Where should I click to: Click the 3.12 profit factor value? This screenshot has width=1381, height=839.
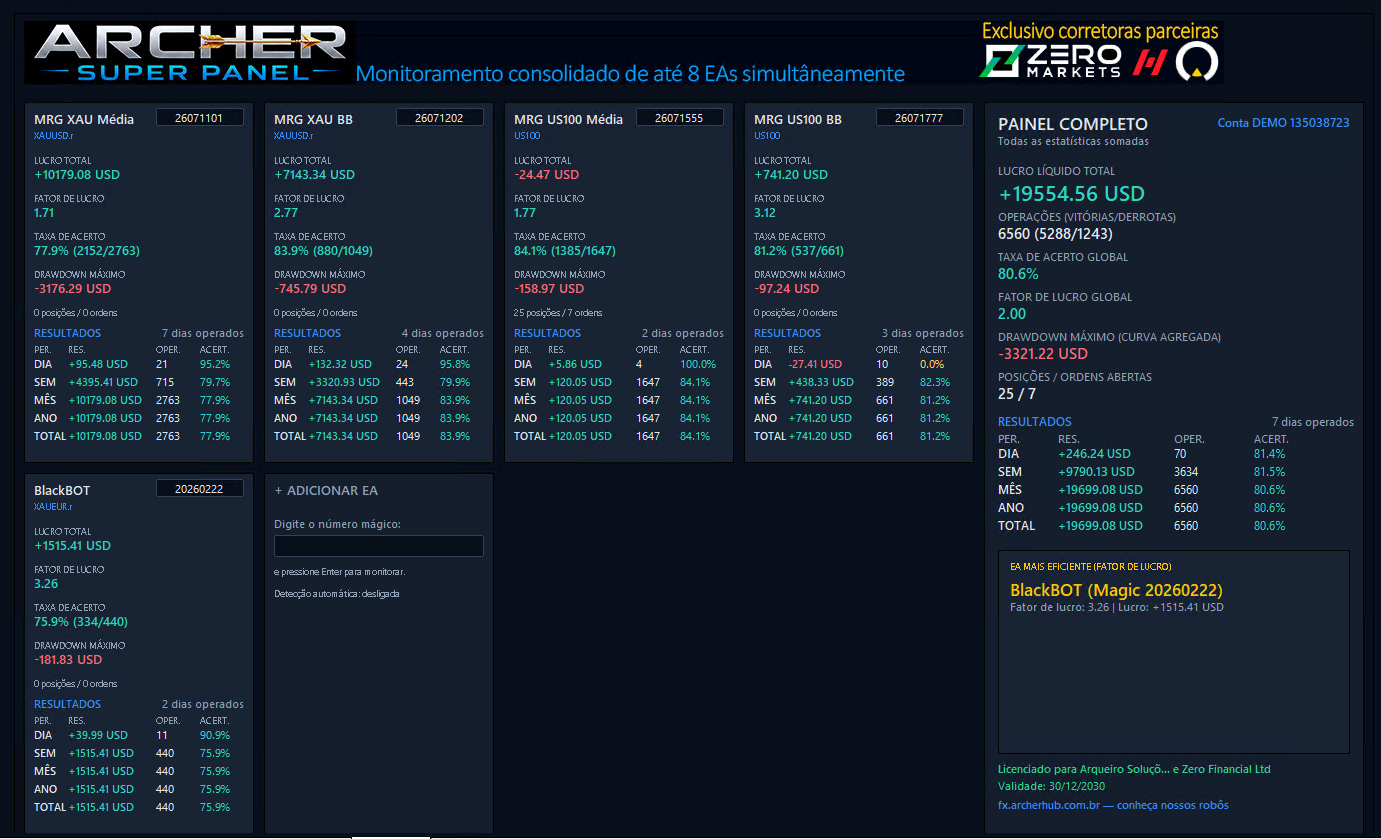(x=765, y=213)
